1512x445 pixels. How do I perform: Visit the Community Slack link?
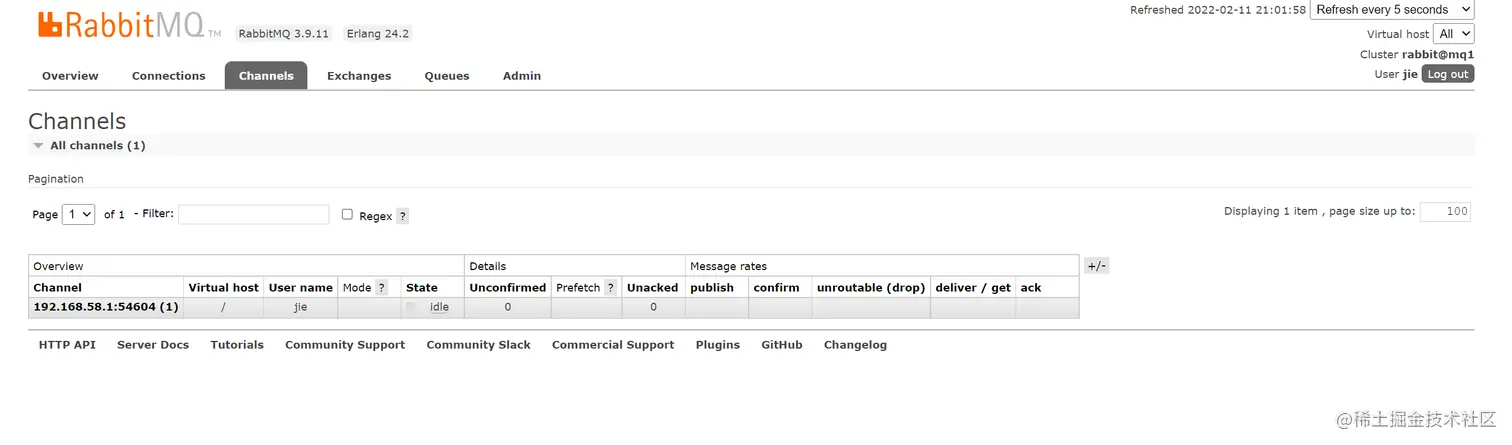point(479,345)
